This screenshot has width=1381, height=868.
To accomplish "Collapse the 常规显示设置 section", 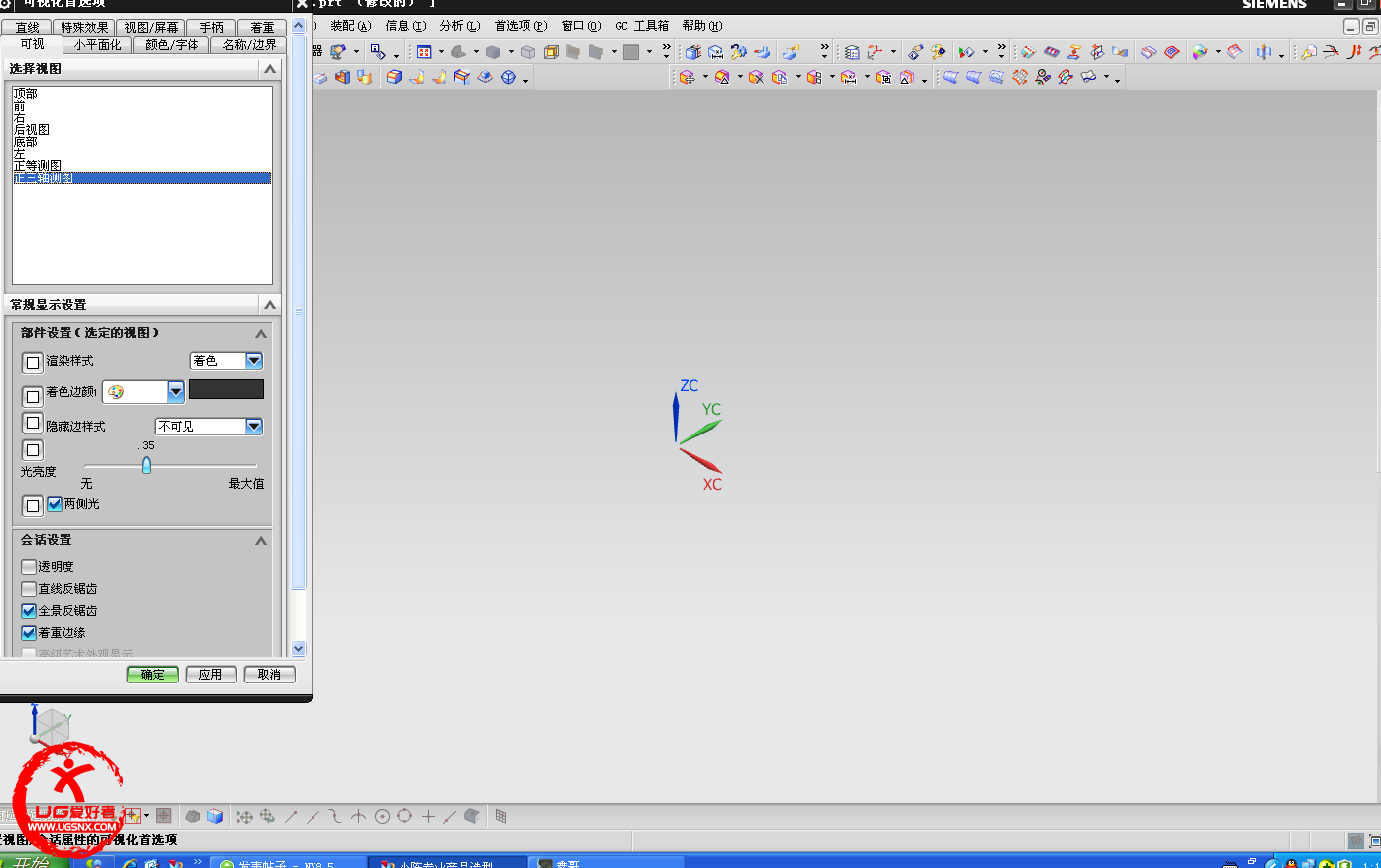I will [269, 305].
